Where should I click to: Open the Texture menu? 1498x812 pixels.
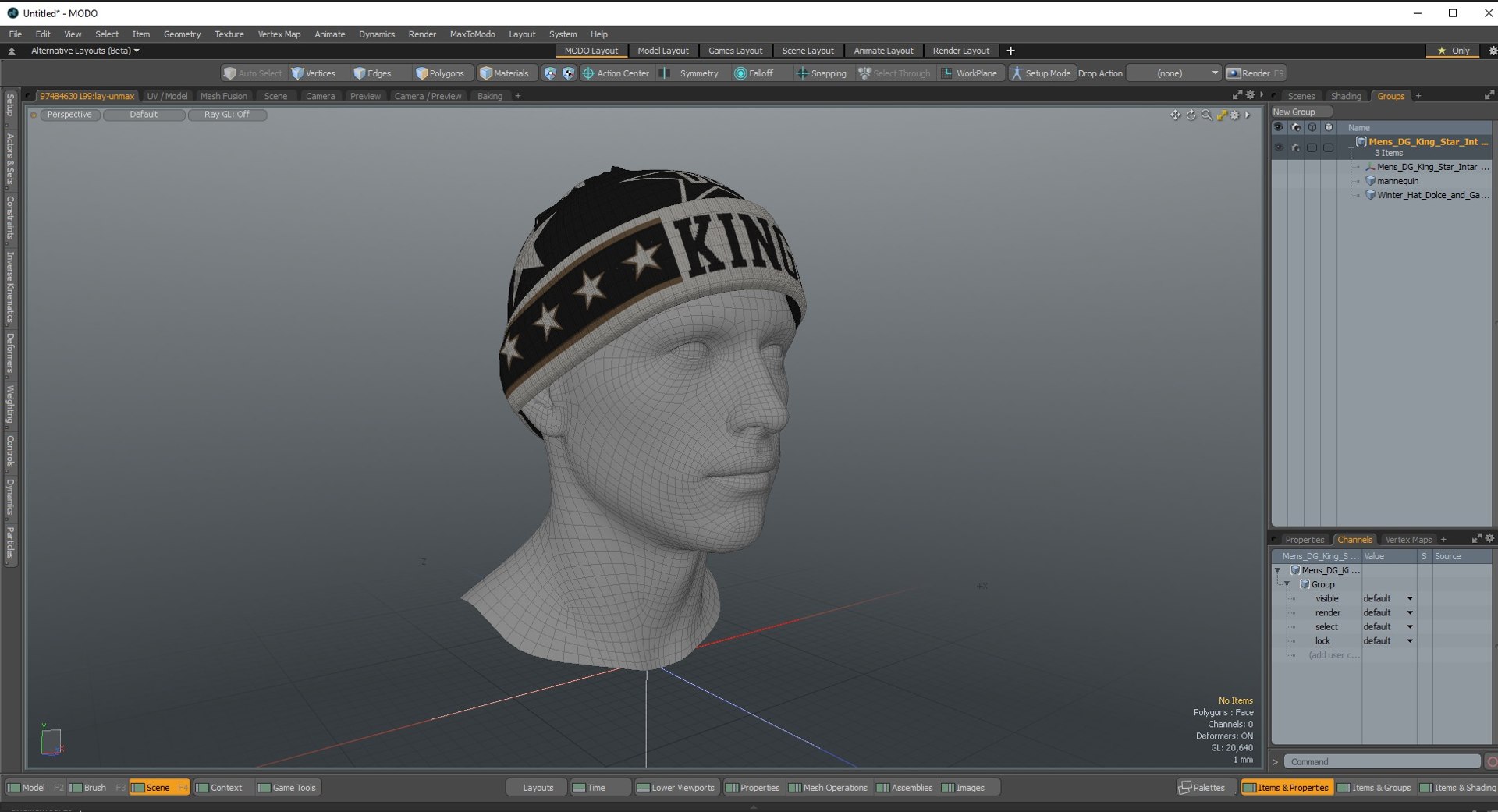coord(229,34)
